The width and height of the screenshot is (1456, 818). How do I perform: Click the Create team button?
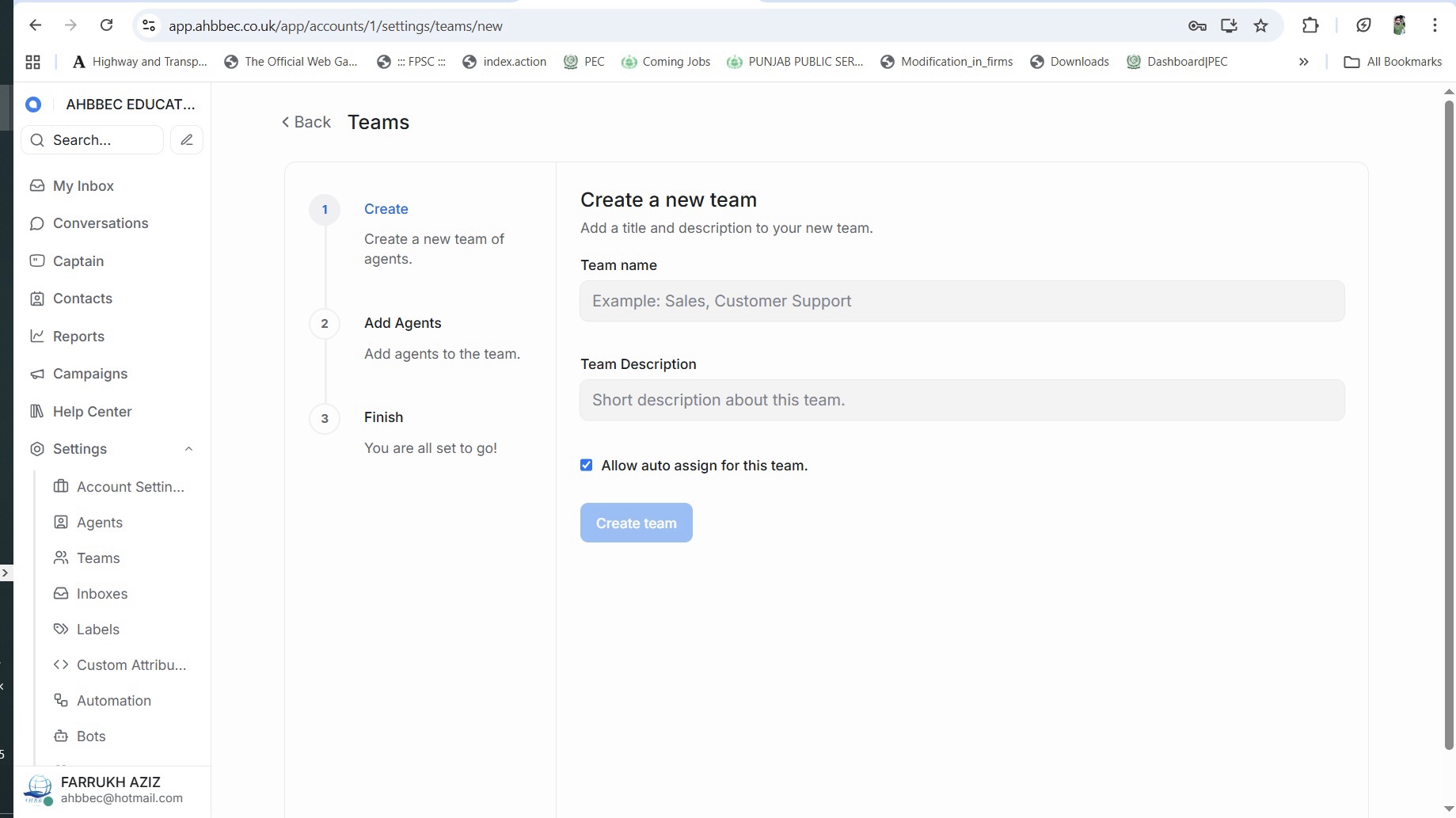click(636, 523)
